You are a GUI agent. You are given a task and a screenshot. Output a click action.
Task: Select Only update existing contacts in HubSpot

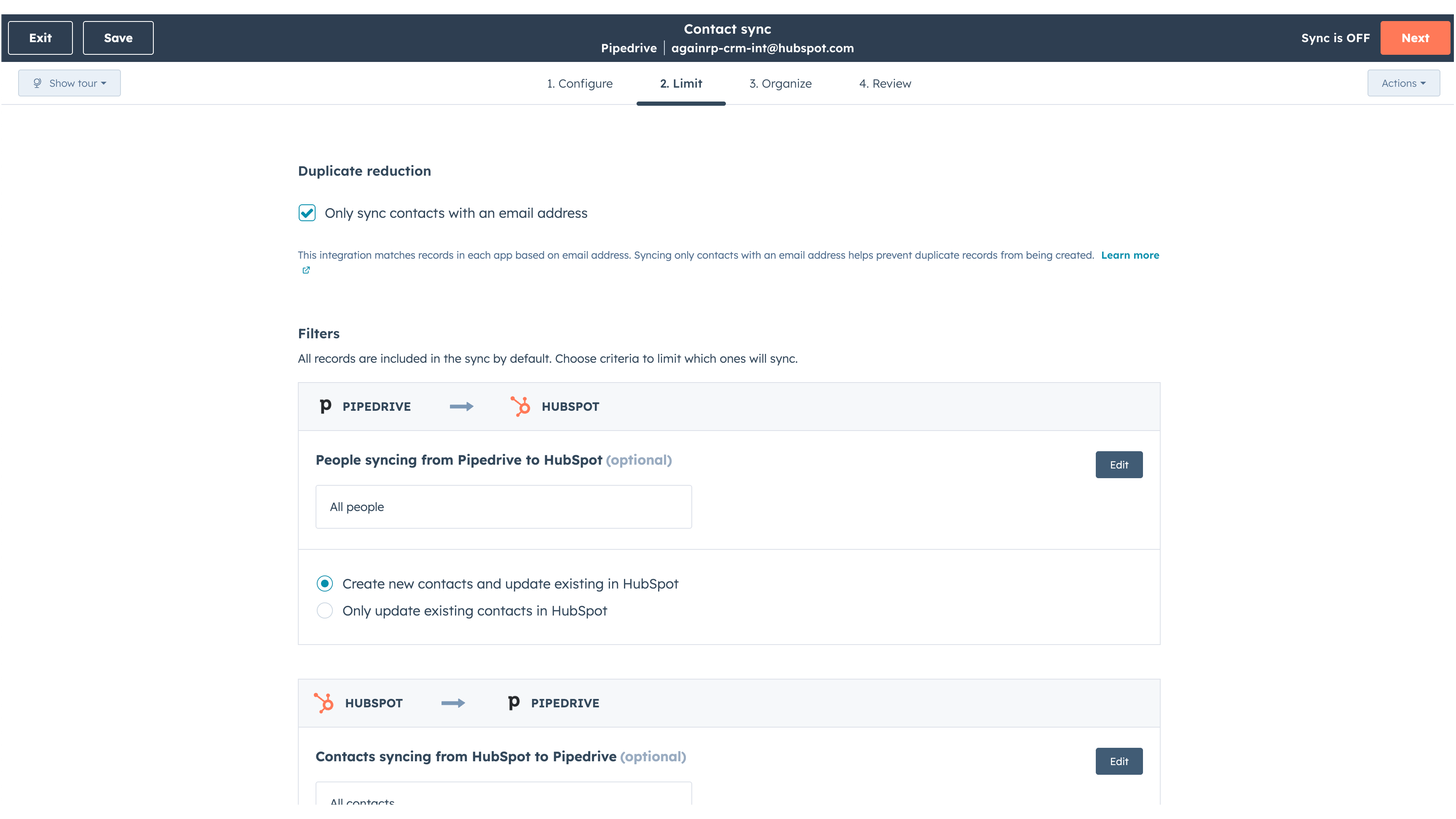point(325,610)
